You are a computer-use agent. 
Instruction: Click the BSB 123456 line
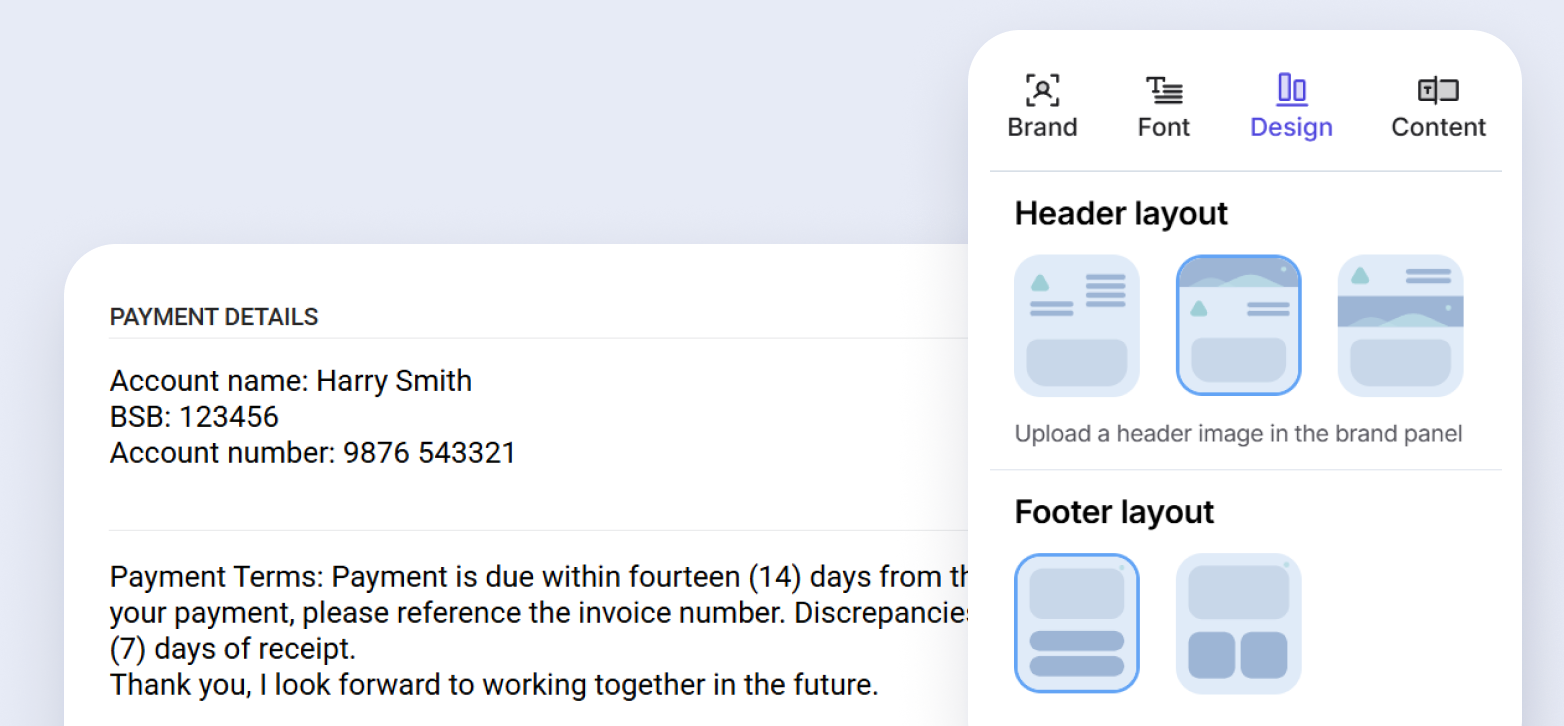[194, 417]
